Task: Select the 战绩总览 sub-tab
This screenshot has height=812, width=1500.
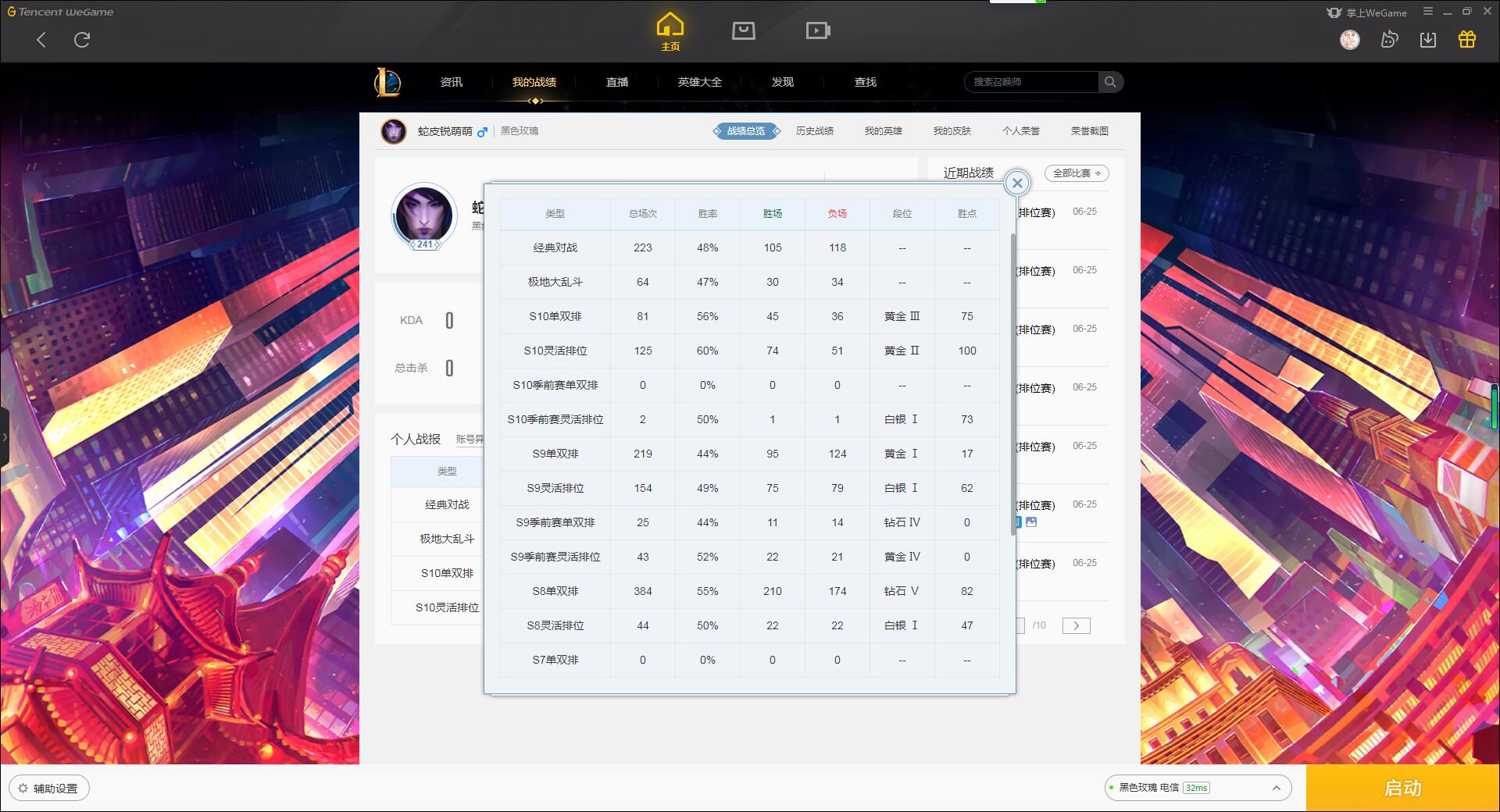Action: coord(746,131)
